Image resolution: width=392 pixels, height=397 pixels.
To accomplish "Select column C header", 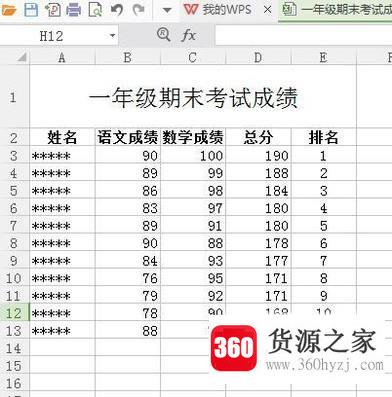I will point(193,57).
